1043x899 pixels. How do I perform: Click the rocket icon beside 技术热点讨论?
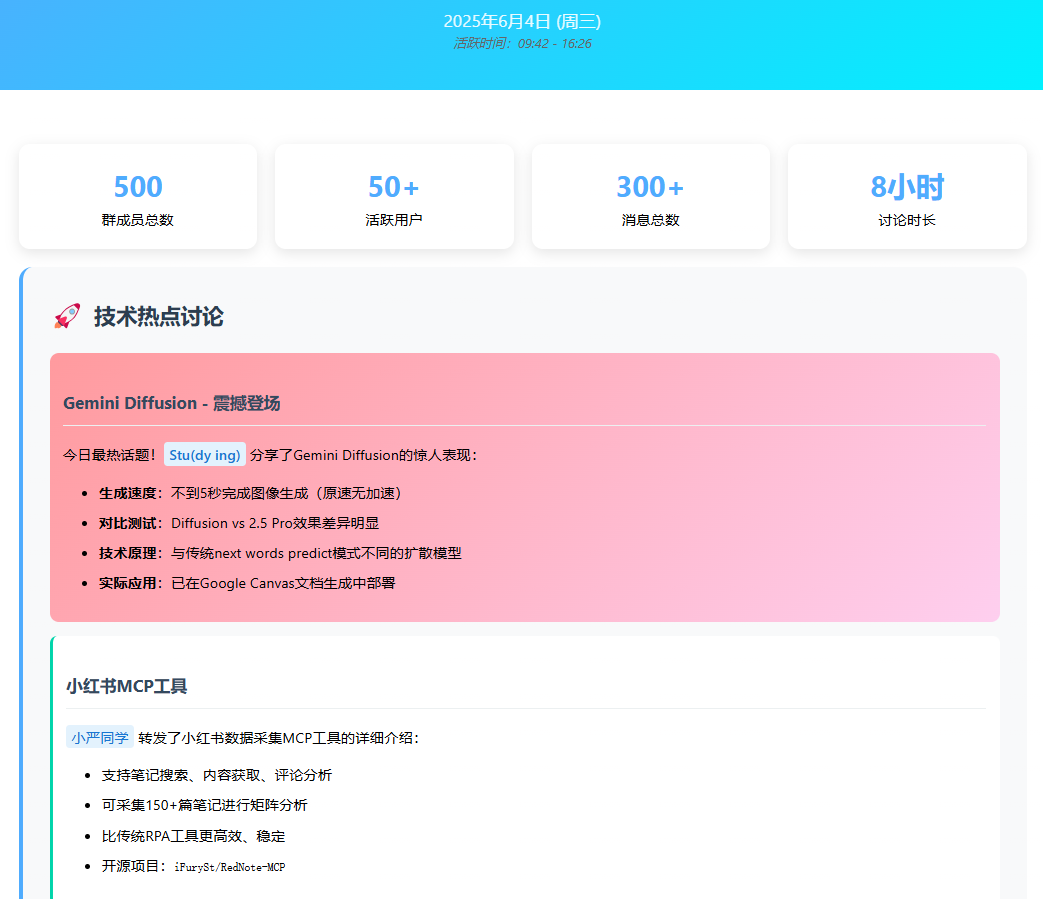[67, 317]
